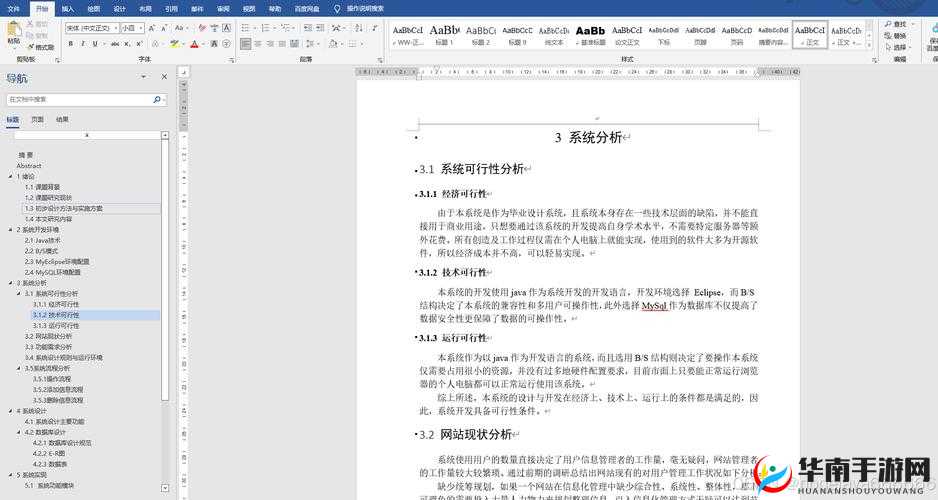The height and width of the screenshot is (500, 938).
Task: Click the Sort A-Z icon
Action: [358, 28]
